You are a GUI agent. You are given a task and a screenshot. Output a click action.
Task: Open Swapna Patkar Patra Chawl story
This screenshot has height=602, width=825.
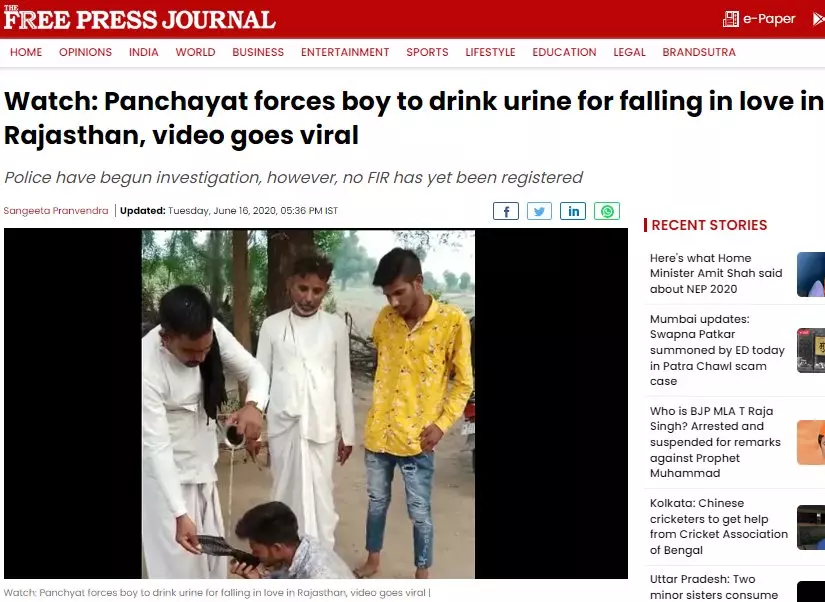717,350
